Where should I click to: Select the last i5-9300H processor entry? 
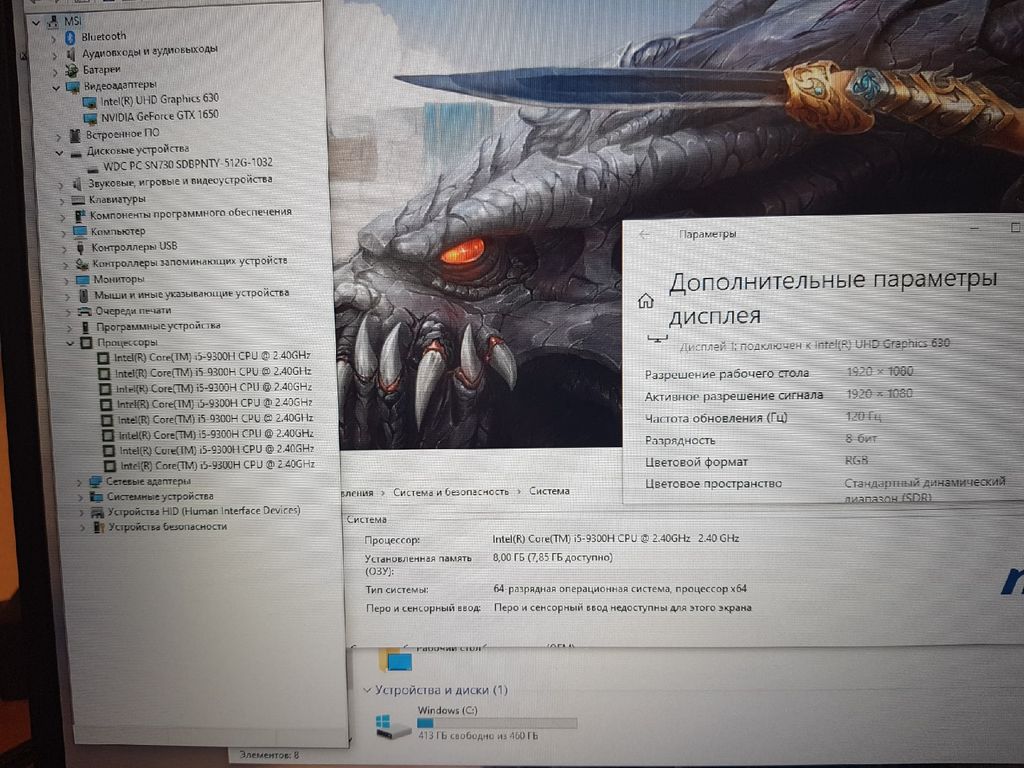217,465
